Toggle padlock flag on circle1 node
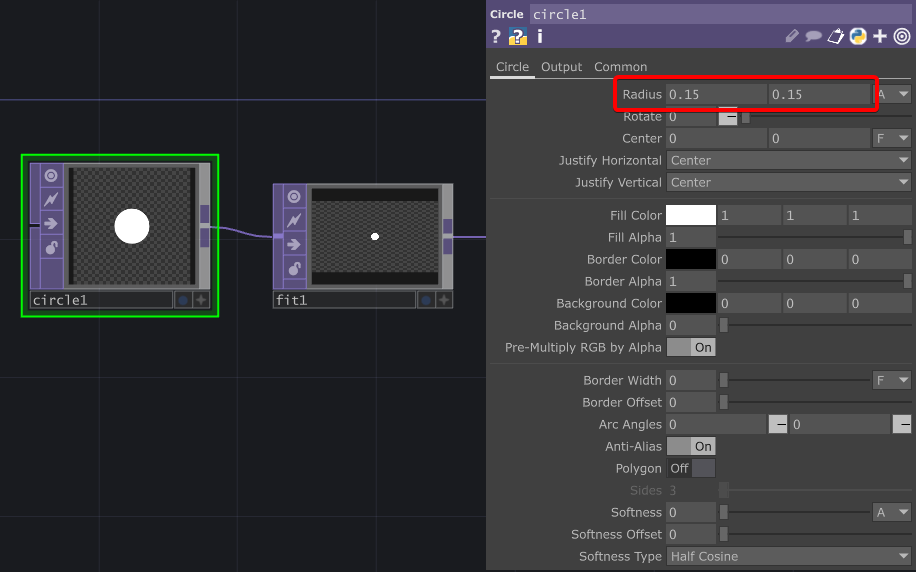 51,248
